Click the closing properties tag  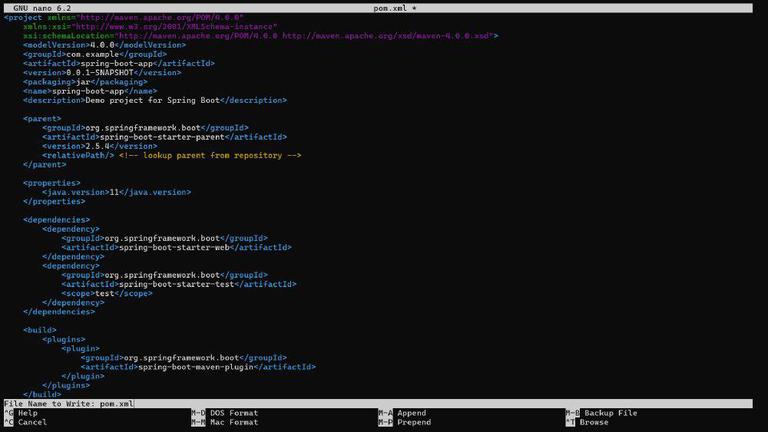click(54, 201)
